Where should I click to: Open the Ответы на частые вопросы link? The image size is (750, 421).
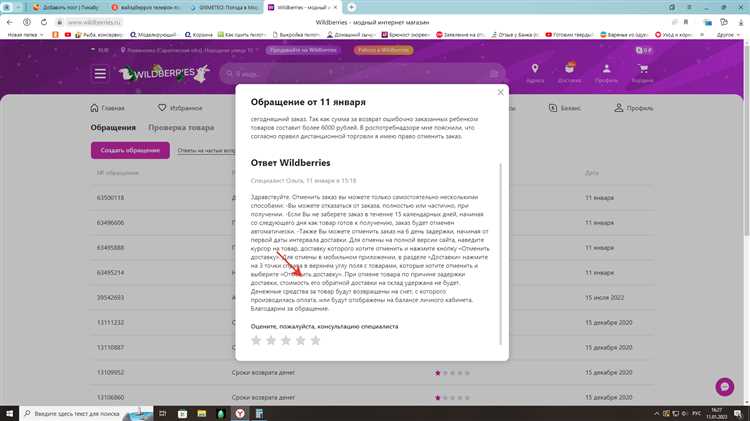(x=206, y=150)
